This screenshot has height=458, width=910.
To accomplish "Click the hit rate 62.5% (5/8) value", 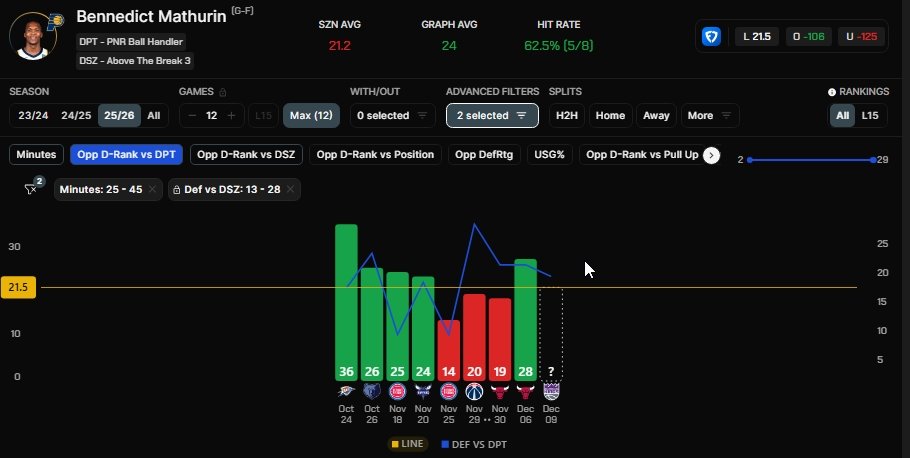I will coord(558,45).
